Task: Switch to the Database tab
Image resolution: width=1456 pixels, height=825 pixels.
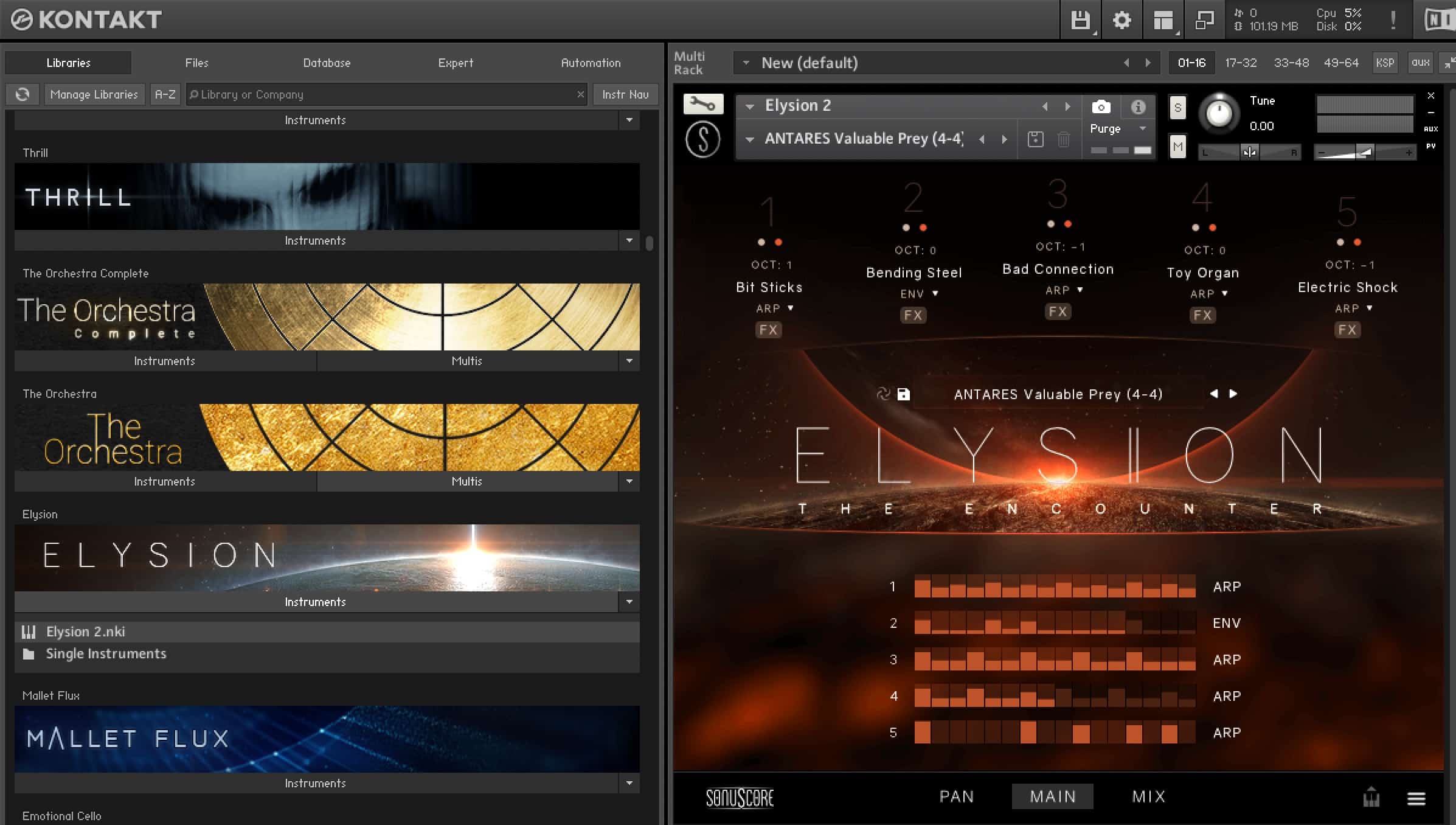Action: pyautogui.click(x=327, y=63)
